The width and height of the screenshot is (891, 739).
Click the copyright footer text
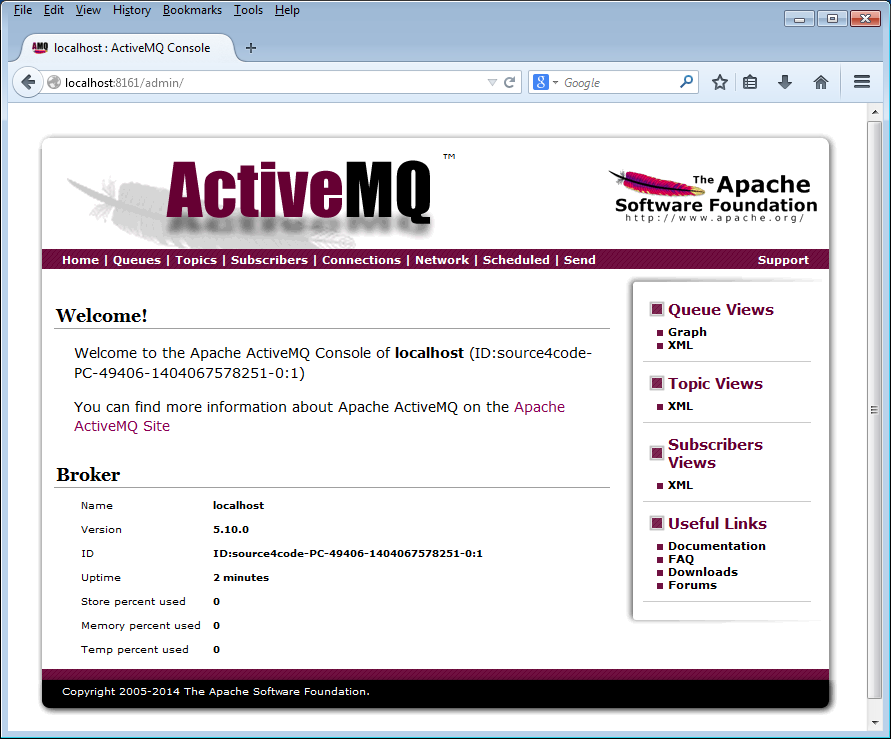(216, 691)
